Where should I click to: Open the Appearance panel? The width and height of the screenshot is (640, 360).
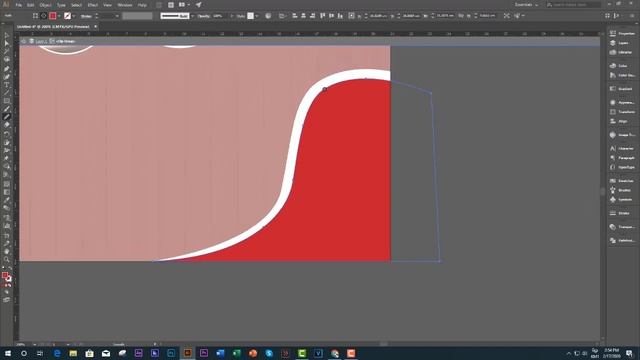[x=622, y=102]
